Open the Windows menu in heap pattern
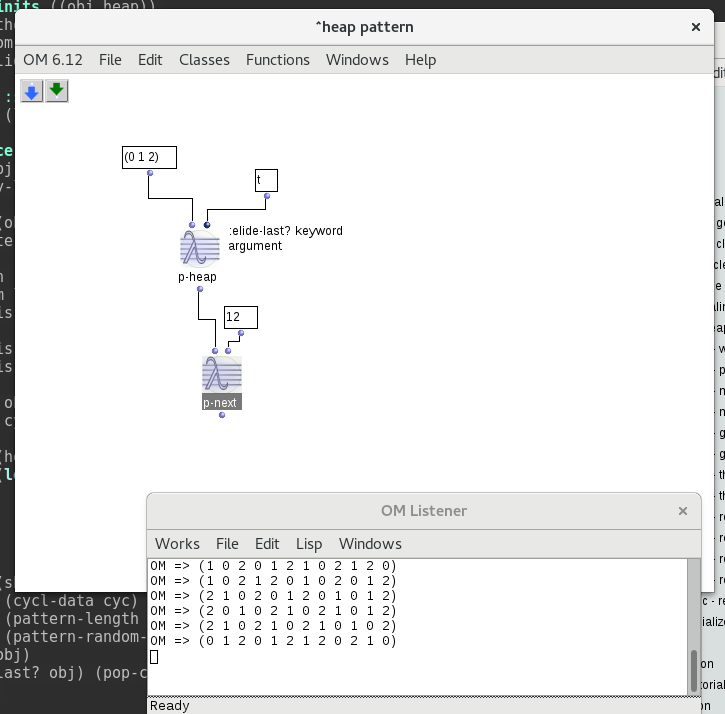Viewport: 725px width, 714px height. click(x=357, y=60)
